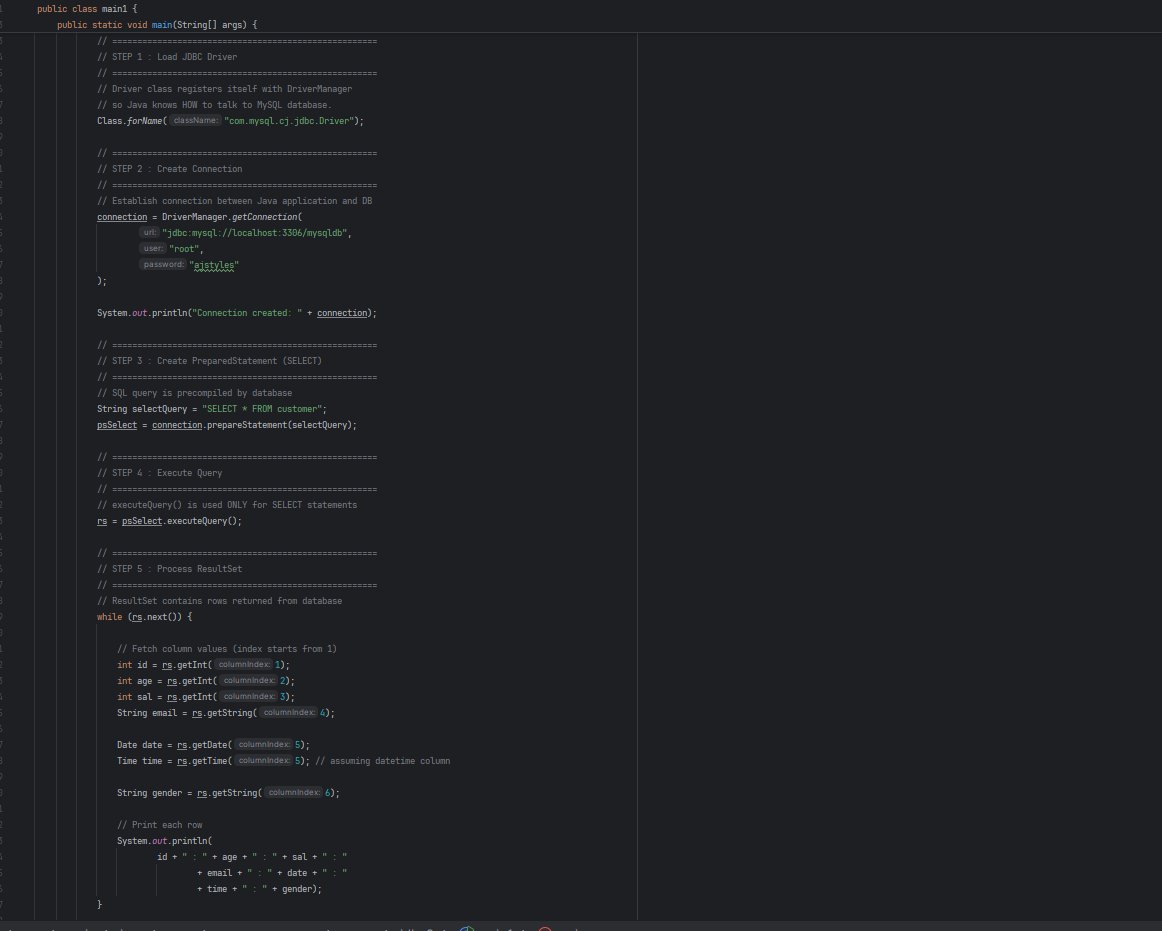Click the 'executeQuery() is used ONLY' comment
This screenshot has width=1162, height=931.
[x=227, y=505]
